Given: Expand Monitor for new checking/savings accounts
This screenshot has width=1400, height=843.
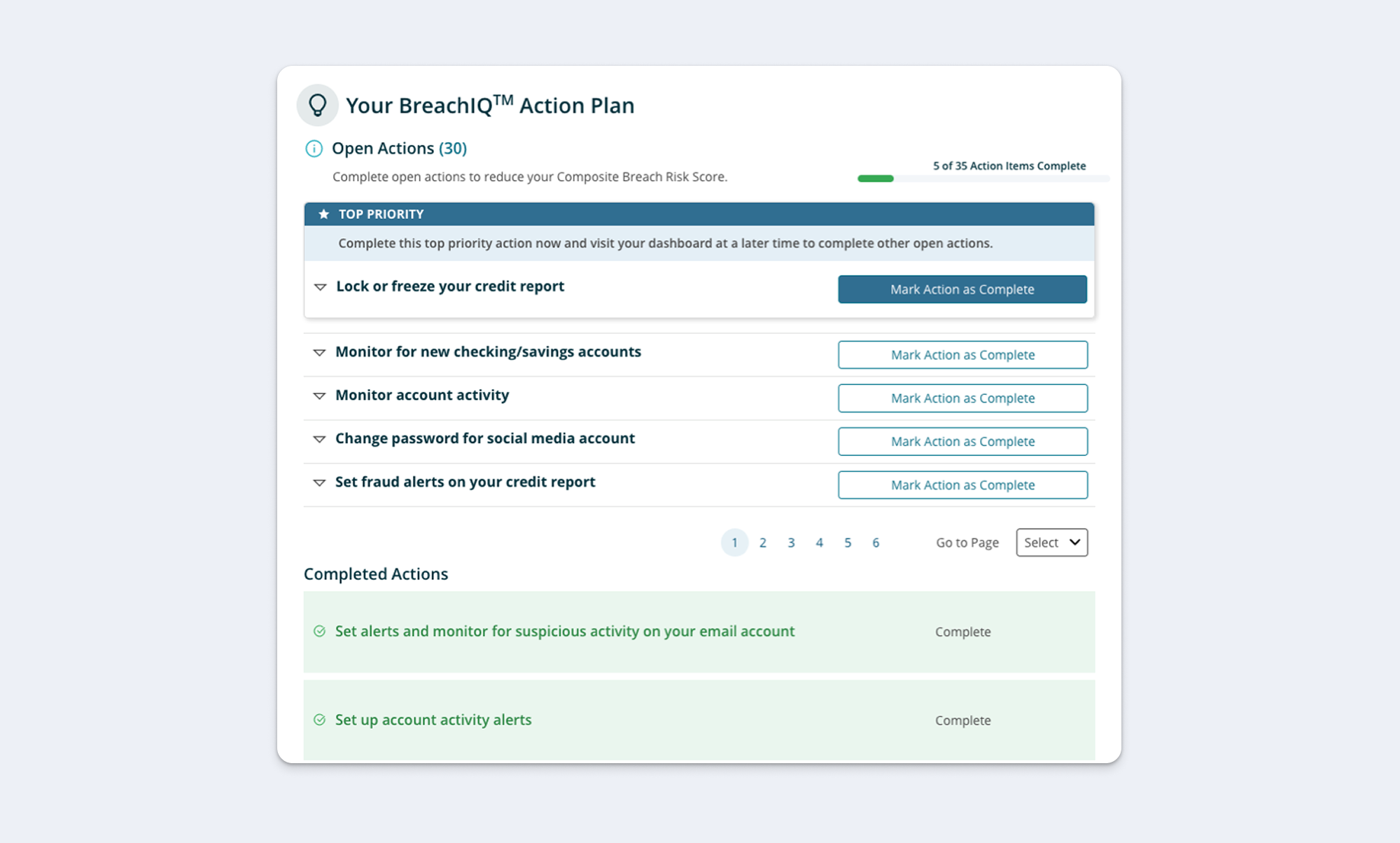Looking at the screenshot, I should [x=319, y=353].
